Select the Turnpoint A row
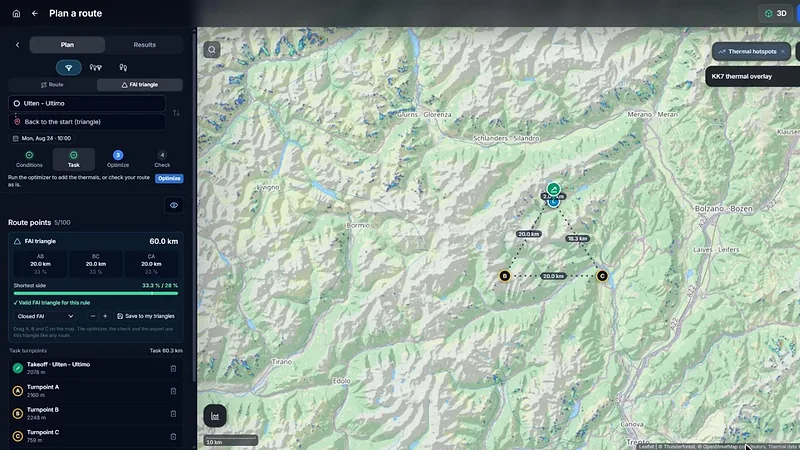 95,391
